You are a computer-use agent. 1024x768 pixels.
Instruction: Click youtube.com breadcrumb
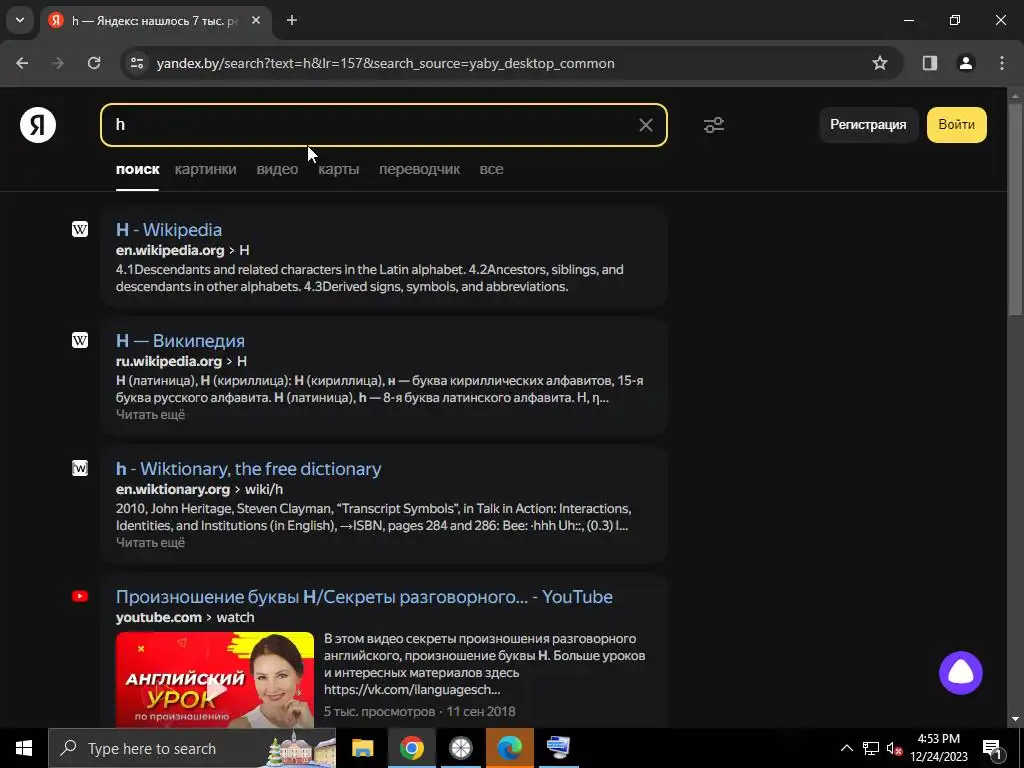click(159, 617)
